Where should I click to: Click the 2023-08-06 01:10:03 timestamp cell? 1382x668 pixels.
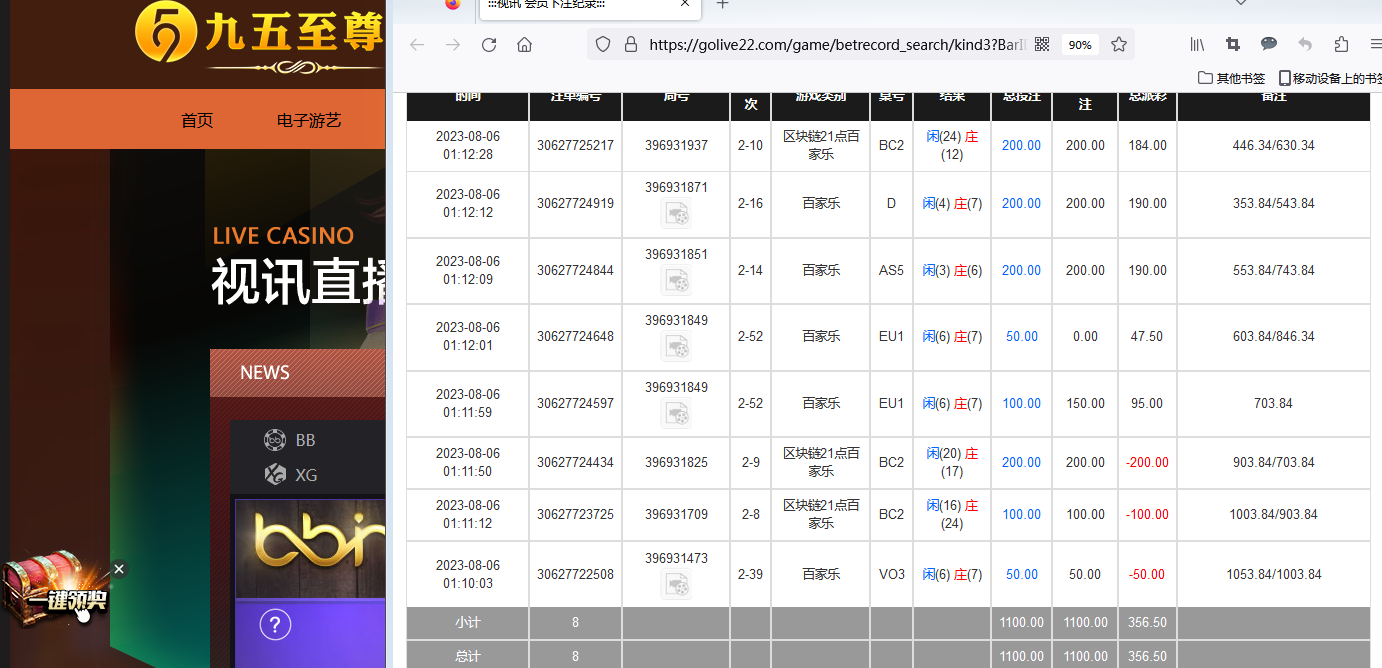click(x=468, y=575)
